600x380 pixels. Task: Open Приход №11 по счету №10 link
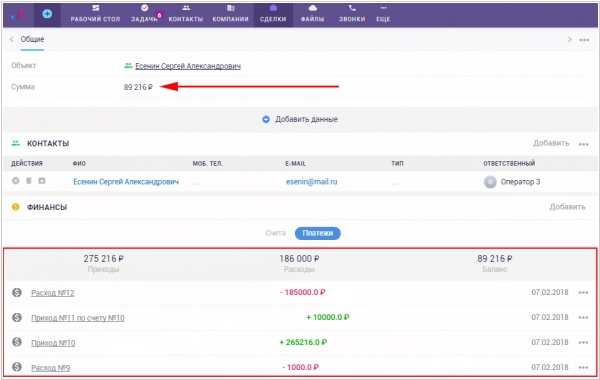(78, 318)
